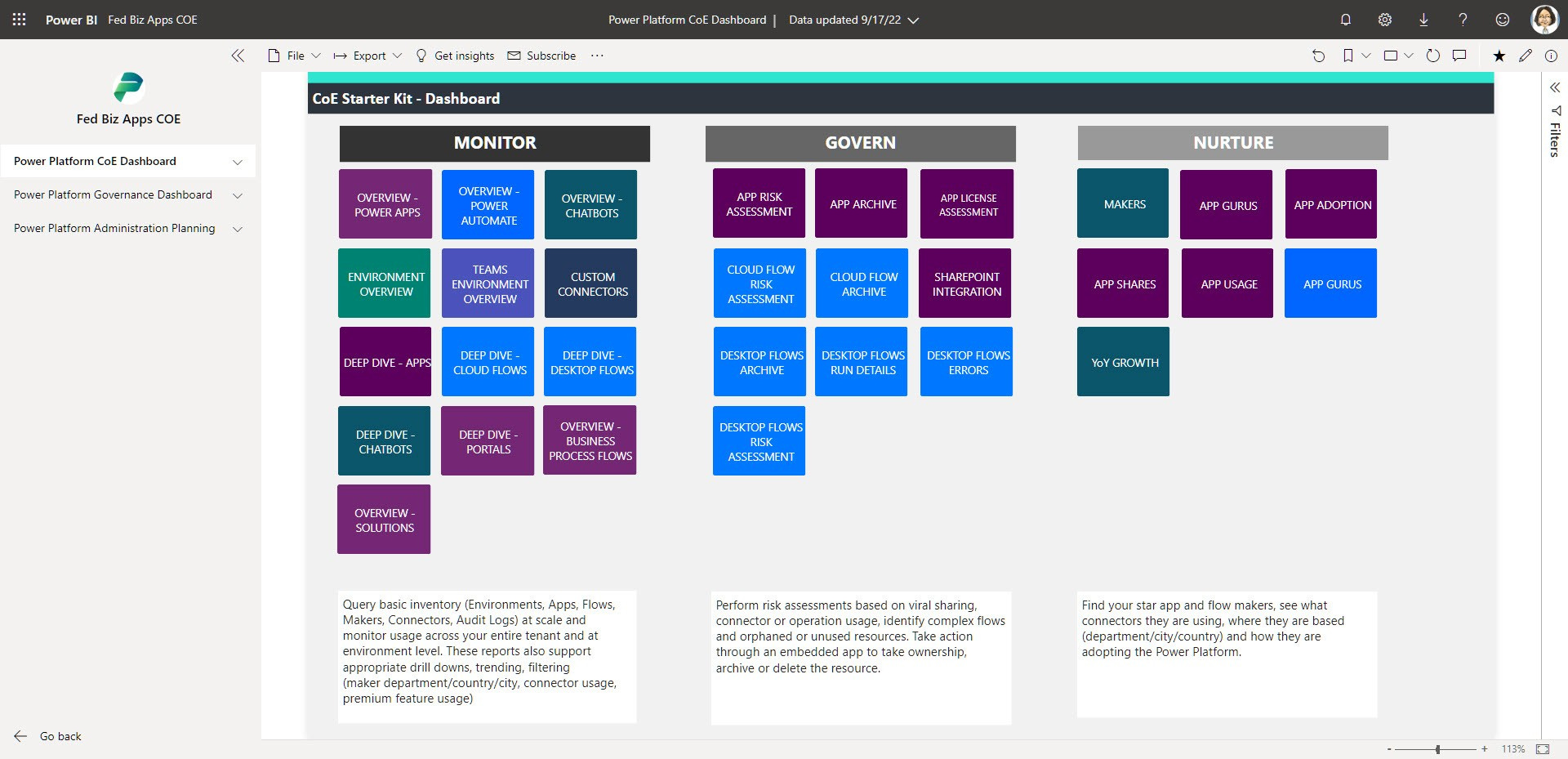Click Fed Biz Apps COE workspace name in header
The height and width of the screenshot is (759, 1568).
pos(153,20)
